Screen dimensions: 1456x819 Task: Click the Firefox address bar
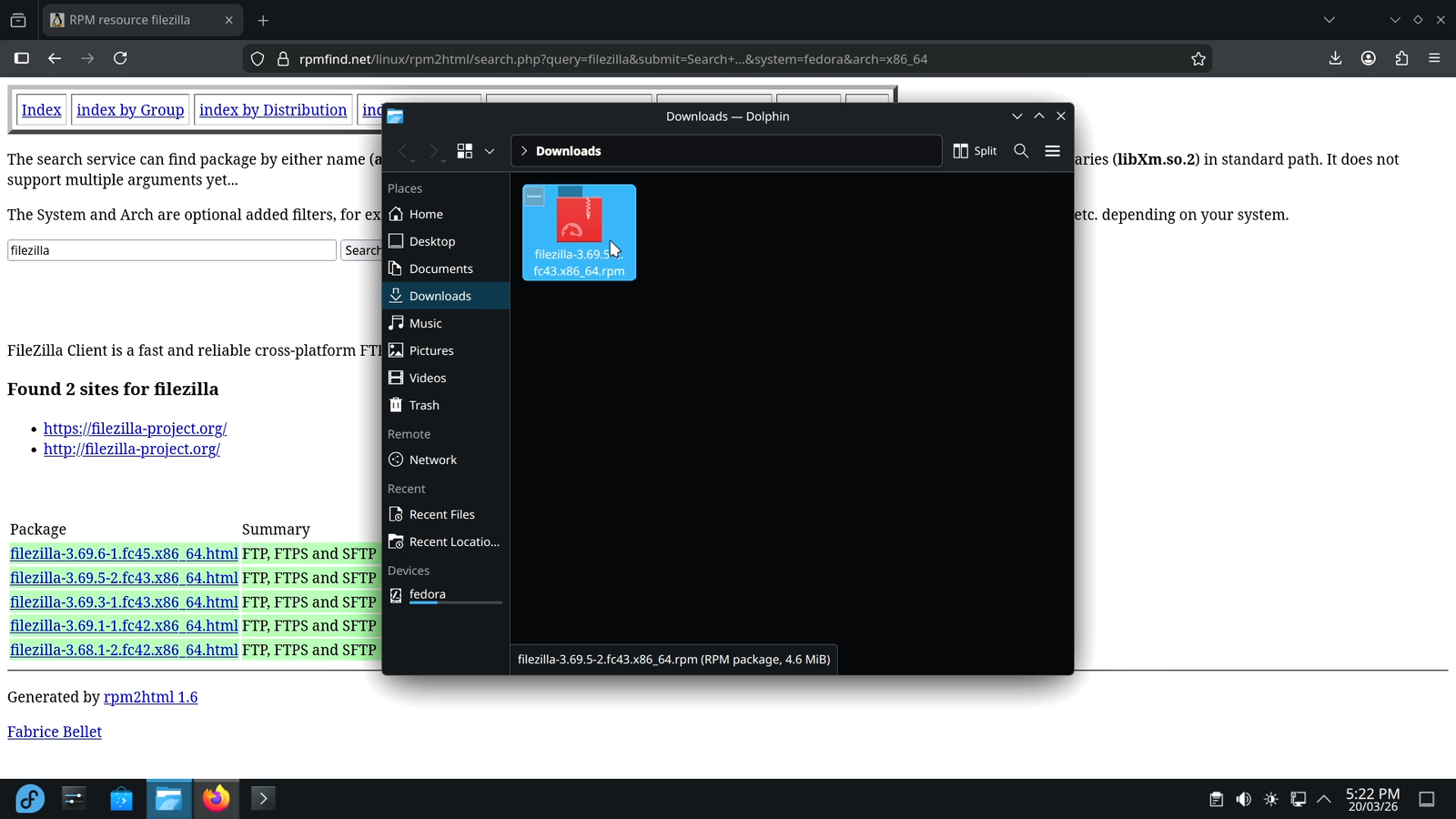726,59
